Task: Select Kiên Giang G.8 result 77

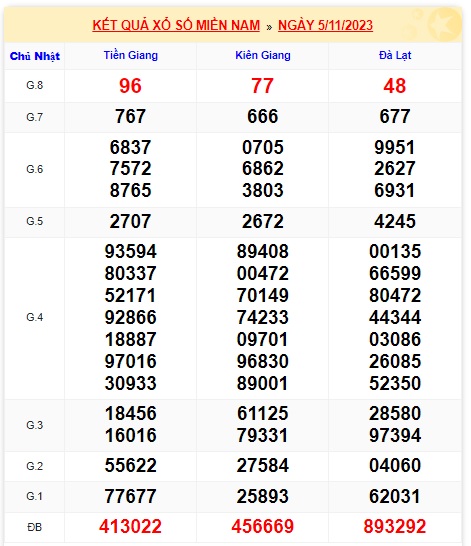Action: (262, 86)
